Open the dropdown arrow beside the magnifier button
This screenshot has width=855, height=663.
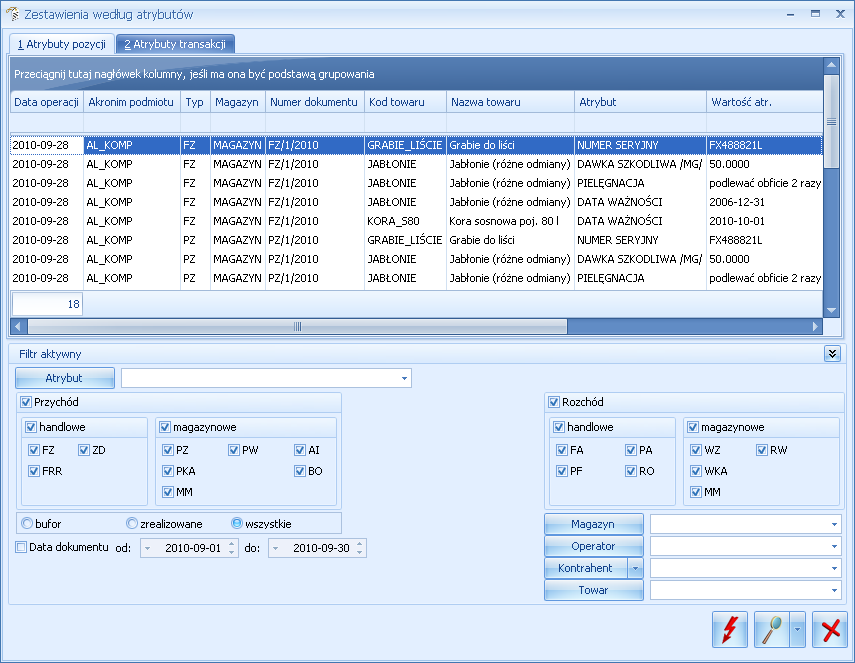tap(797, 629)
